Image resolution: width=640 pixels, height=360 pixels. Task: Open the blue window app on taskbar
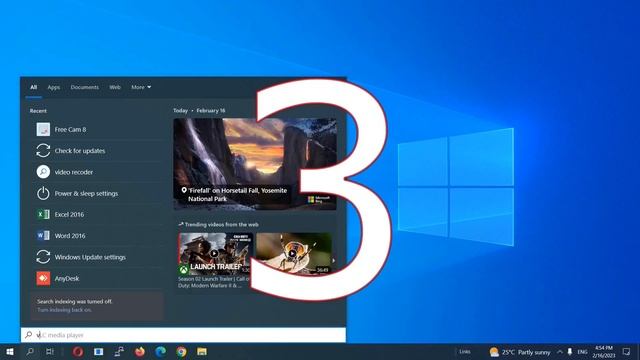[98, 351]
